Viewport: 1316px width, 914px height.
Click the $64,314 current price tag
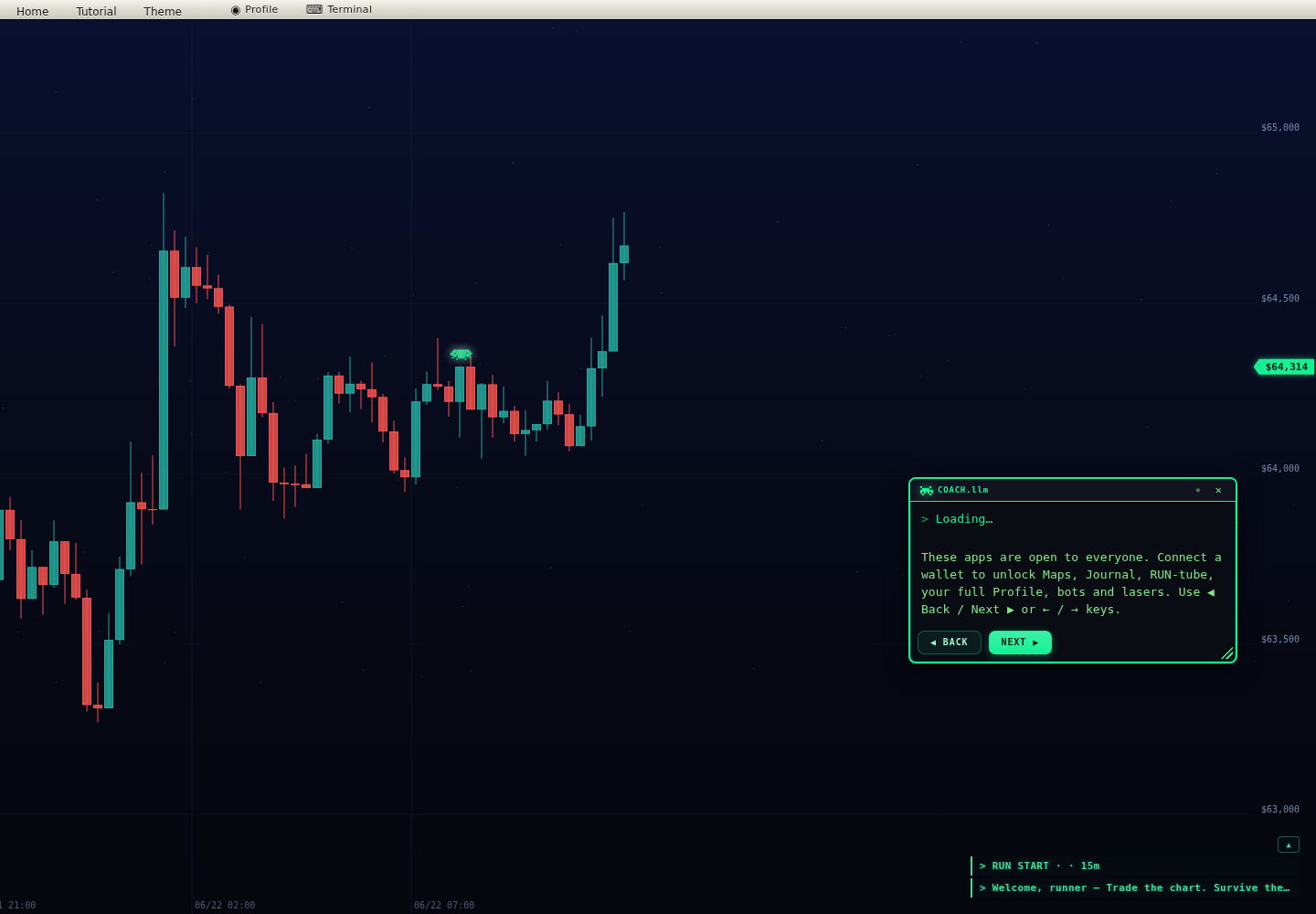[1284, 367]
